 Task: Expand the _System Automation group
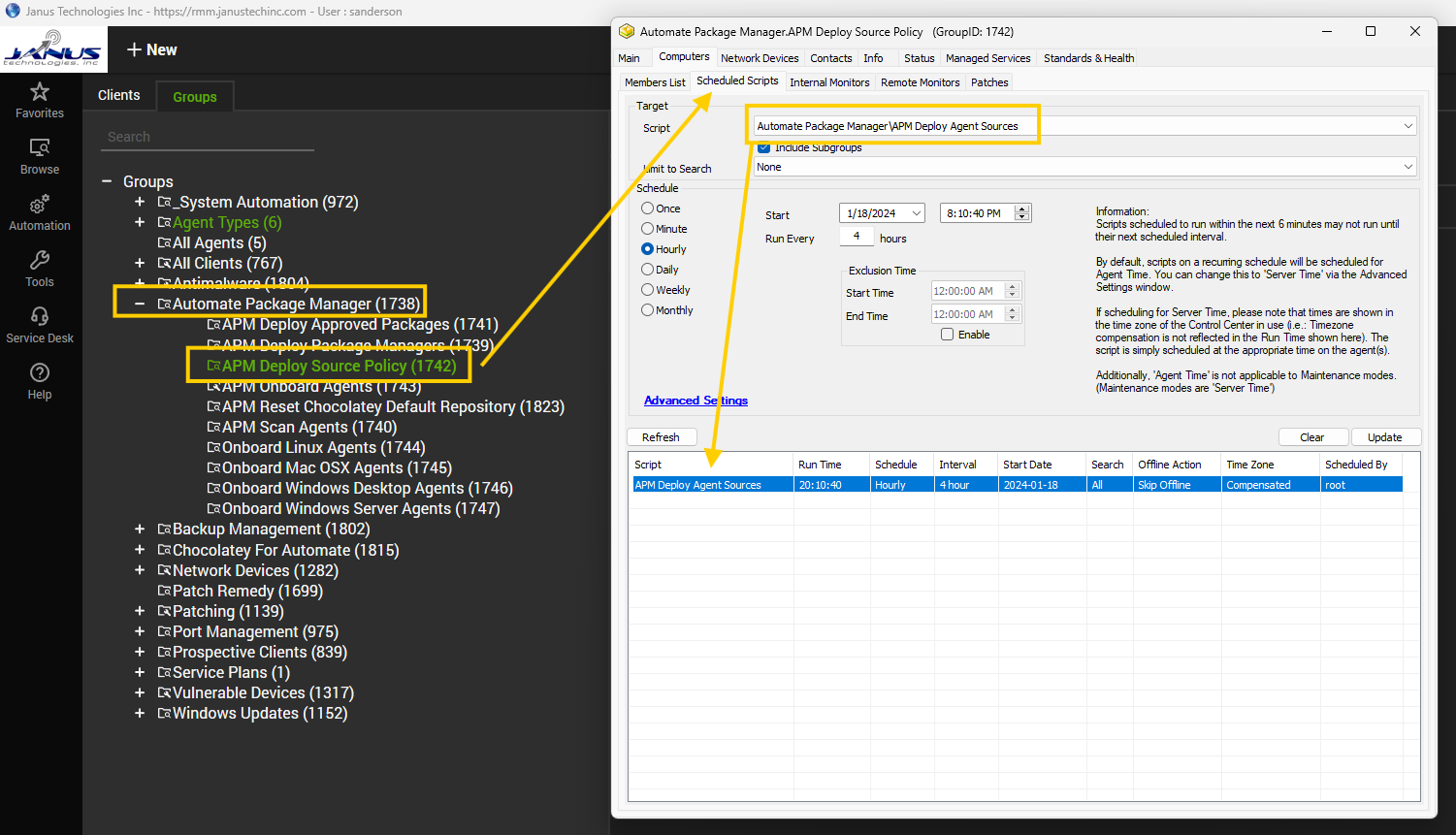coord(140,203)
